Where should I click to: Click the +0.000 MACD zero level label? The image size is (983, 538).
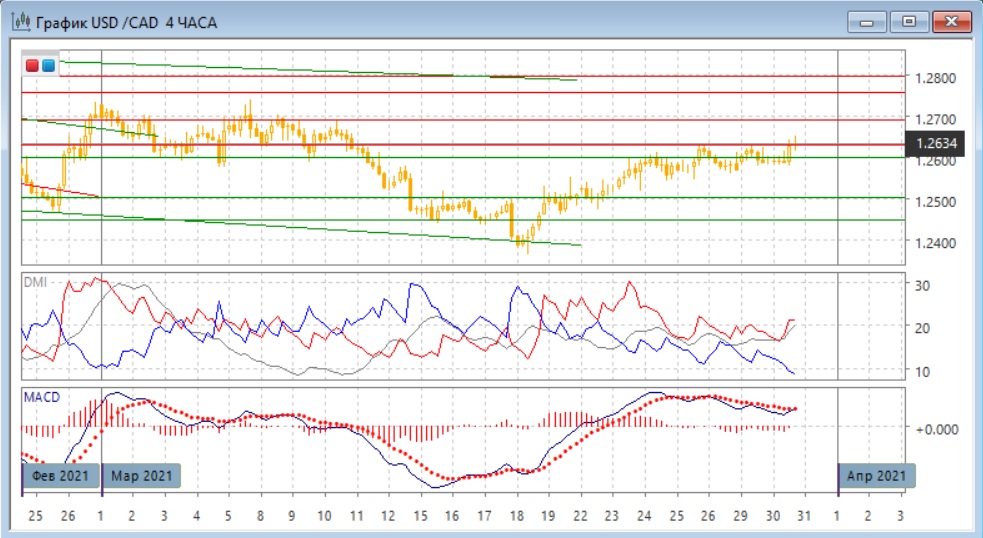pos(936,428)
